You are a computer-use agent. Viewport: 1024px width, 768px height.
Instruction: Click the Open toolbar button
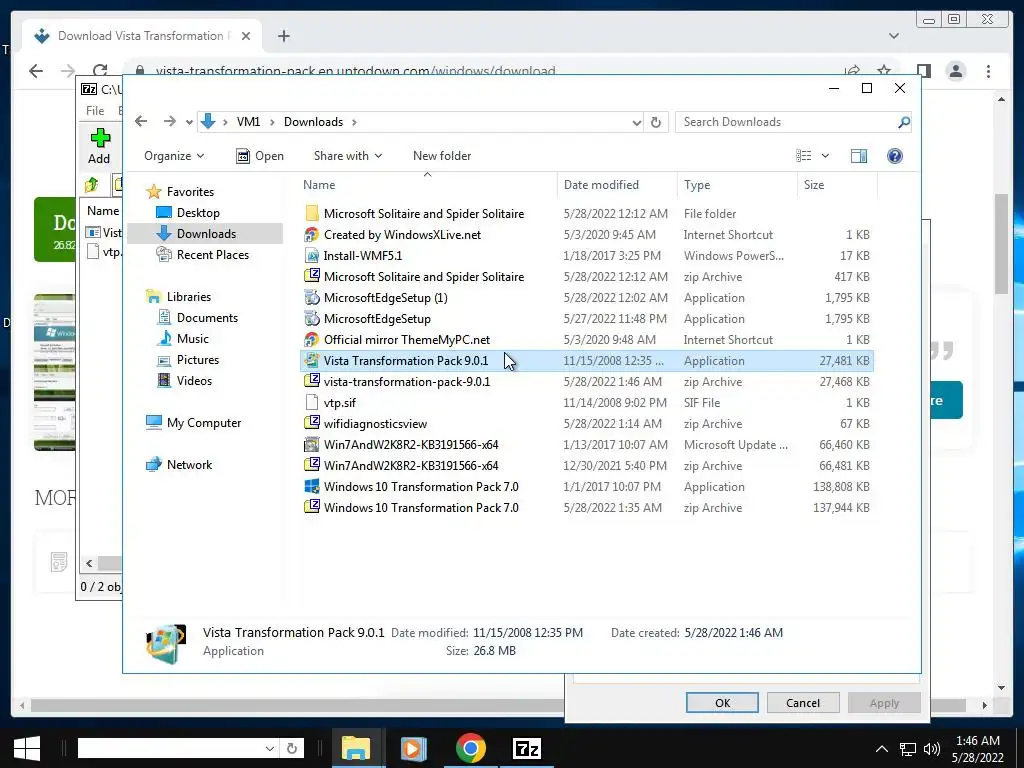click(260, 155)
